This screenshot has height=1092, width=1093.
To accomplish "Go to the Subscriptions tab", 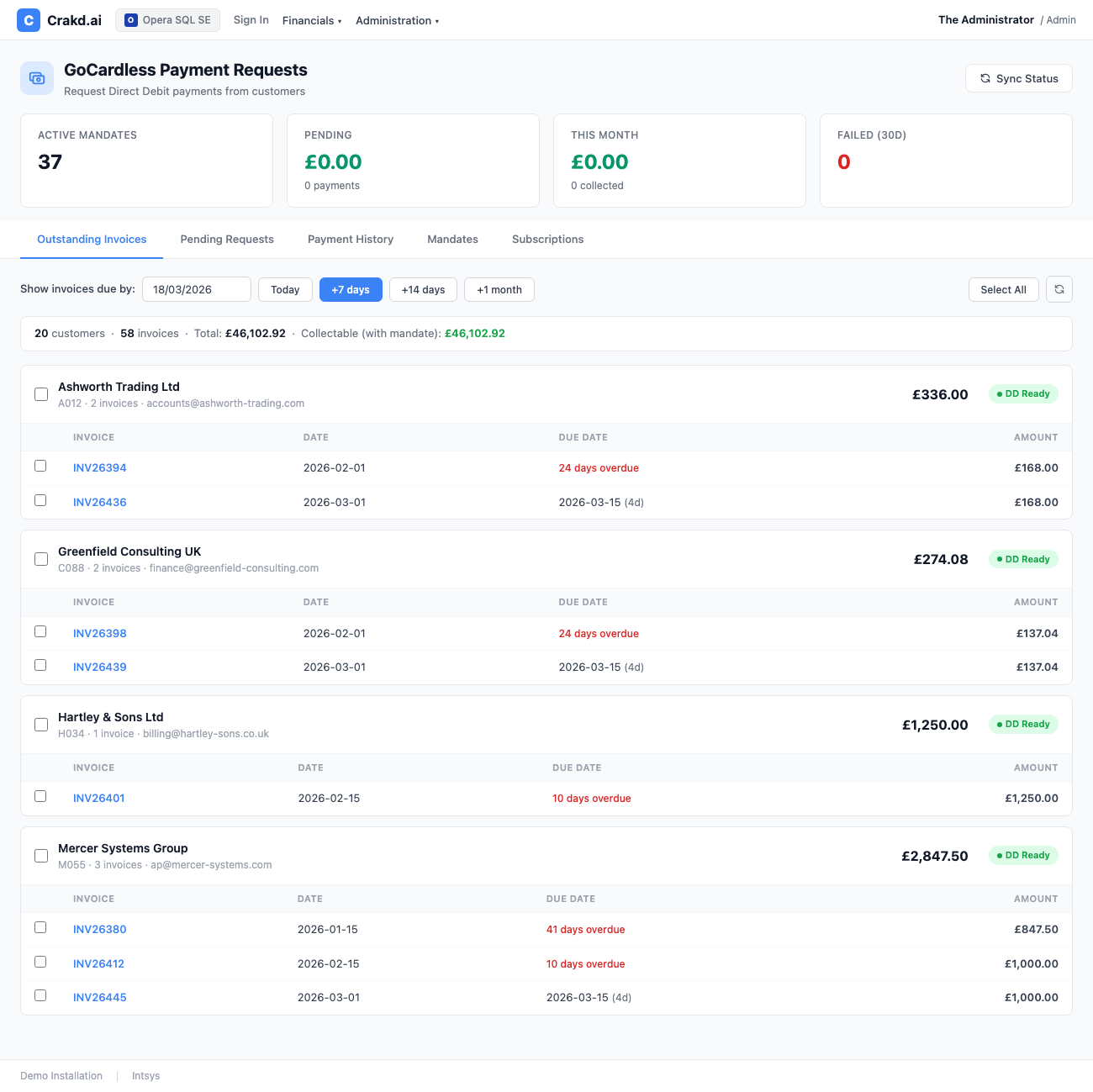I will point(547,240).
